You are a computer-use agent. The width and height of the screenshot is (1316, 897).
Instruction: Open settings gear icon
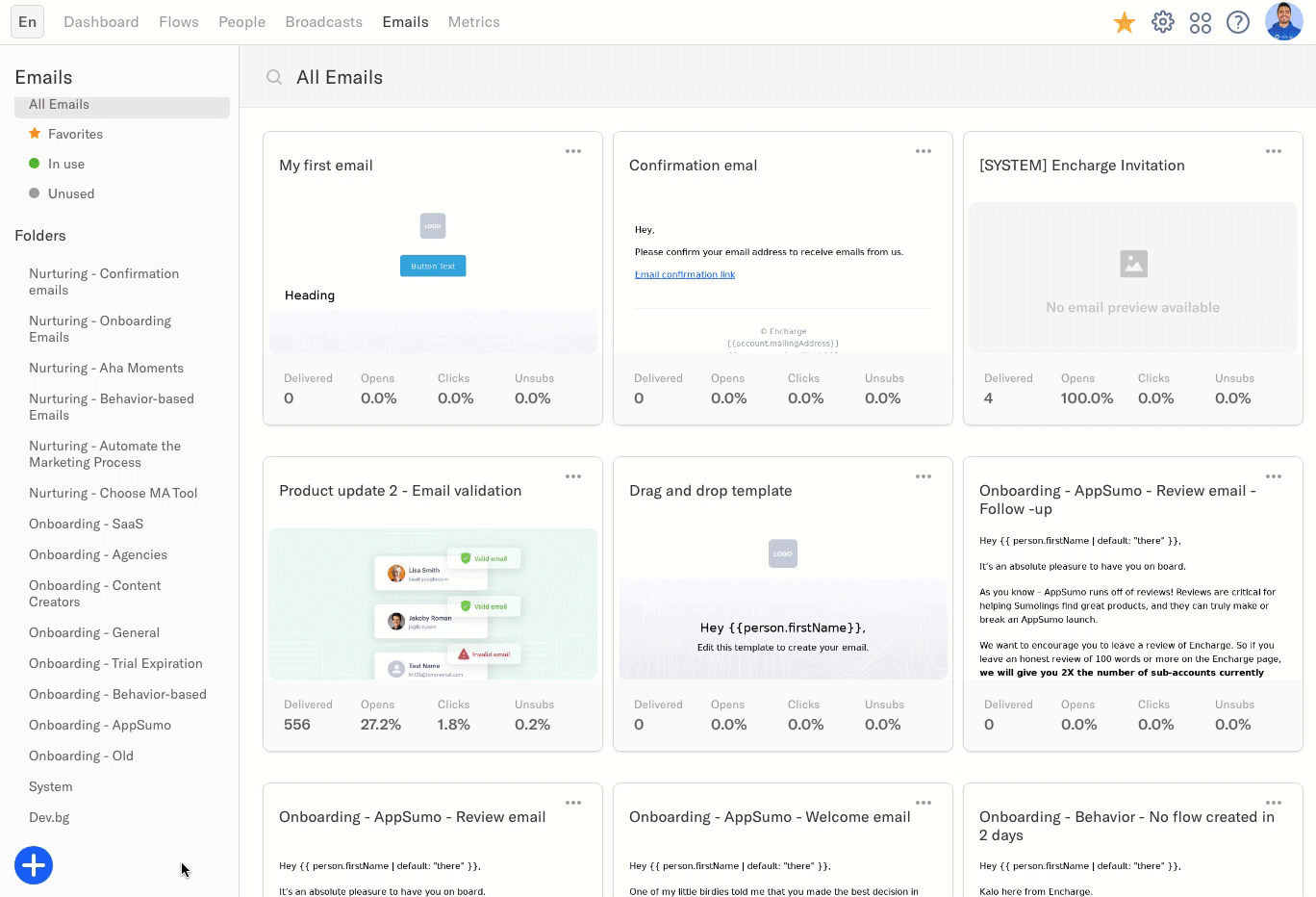[x=1163, y=22]
